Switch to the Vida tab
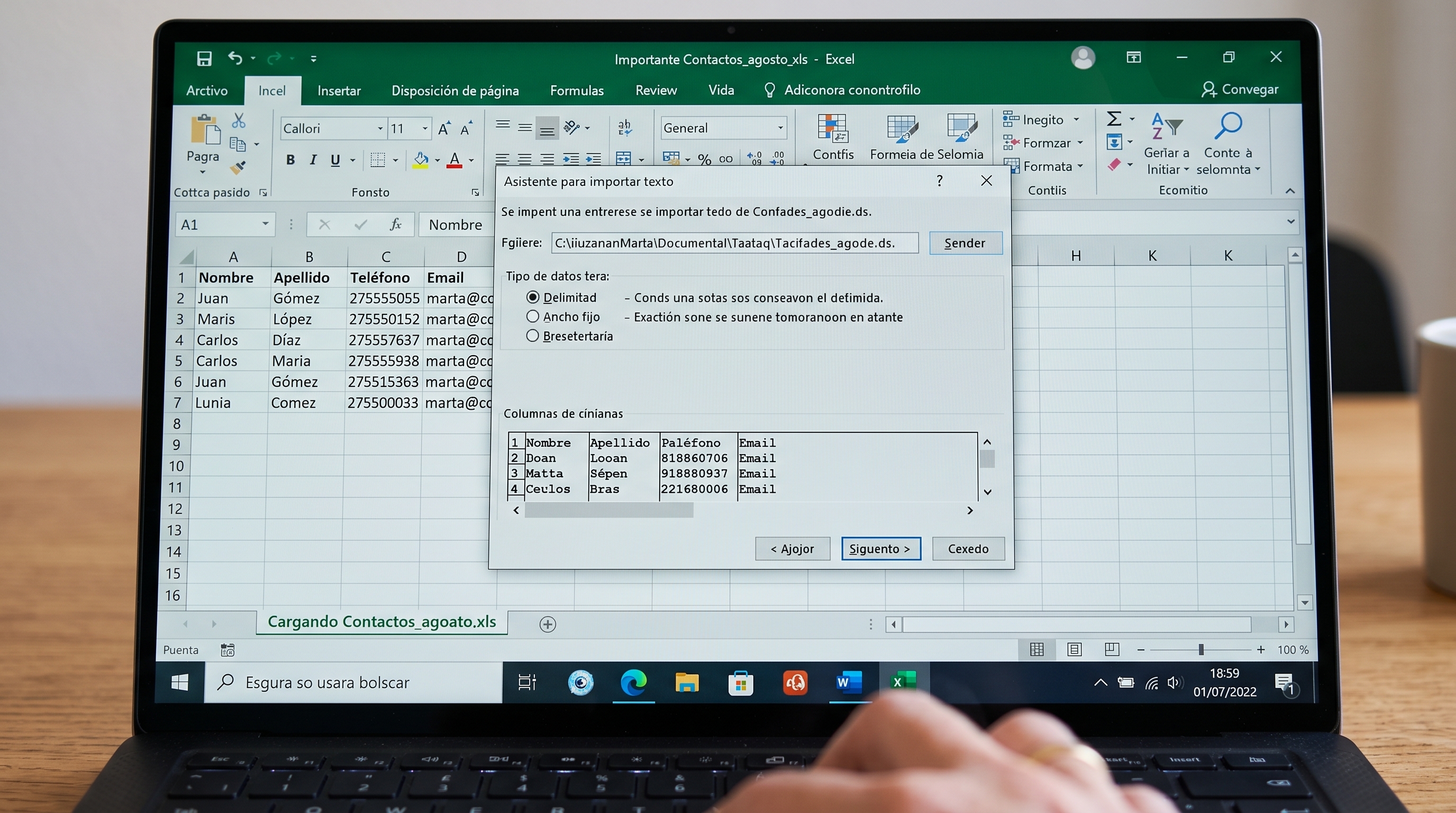1456x813 pixels. pos(721,90)
